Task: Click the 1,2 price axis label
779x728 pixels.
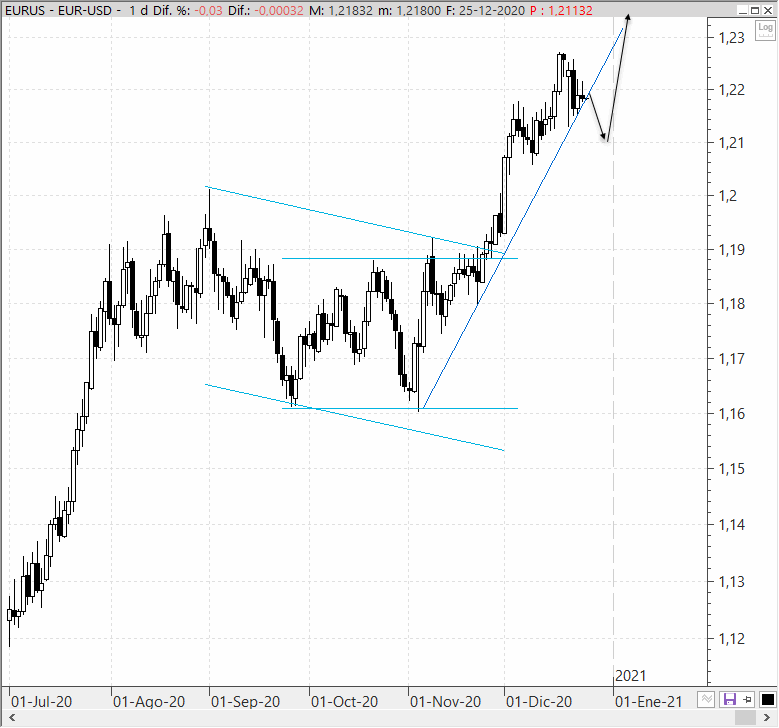Action: [x=728, y=196]
